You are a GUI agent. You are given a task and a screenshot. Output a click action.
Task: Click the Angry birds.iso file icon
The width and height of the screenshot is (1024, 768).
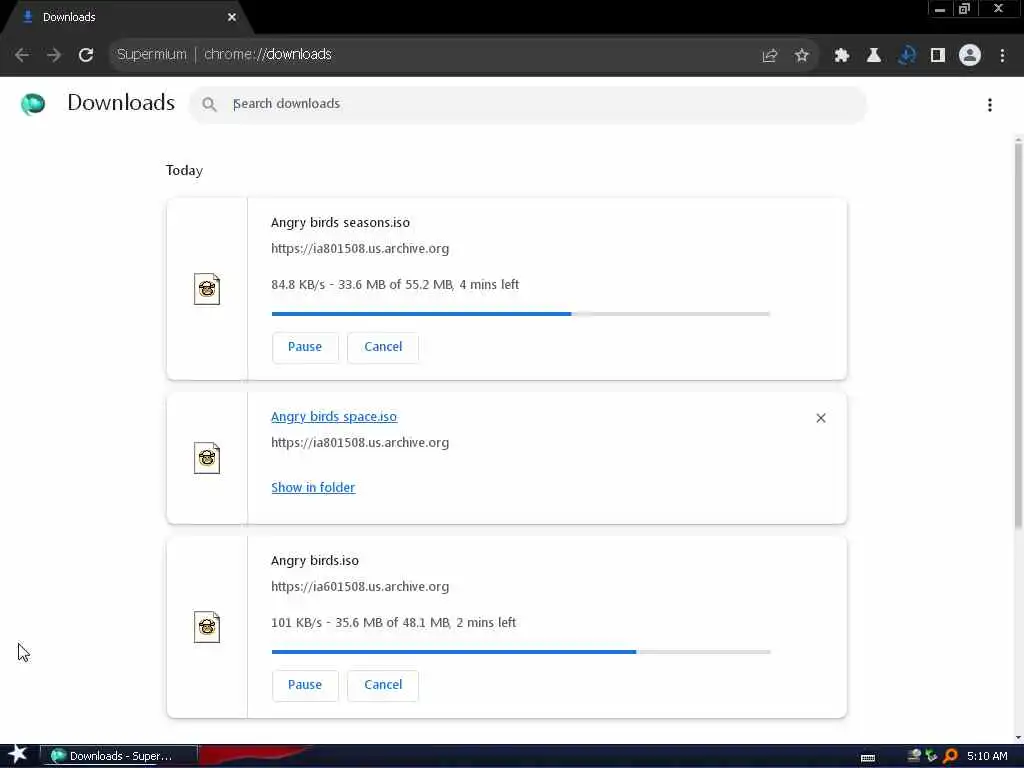point(207,627)
